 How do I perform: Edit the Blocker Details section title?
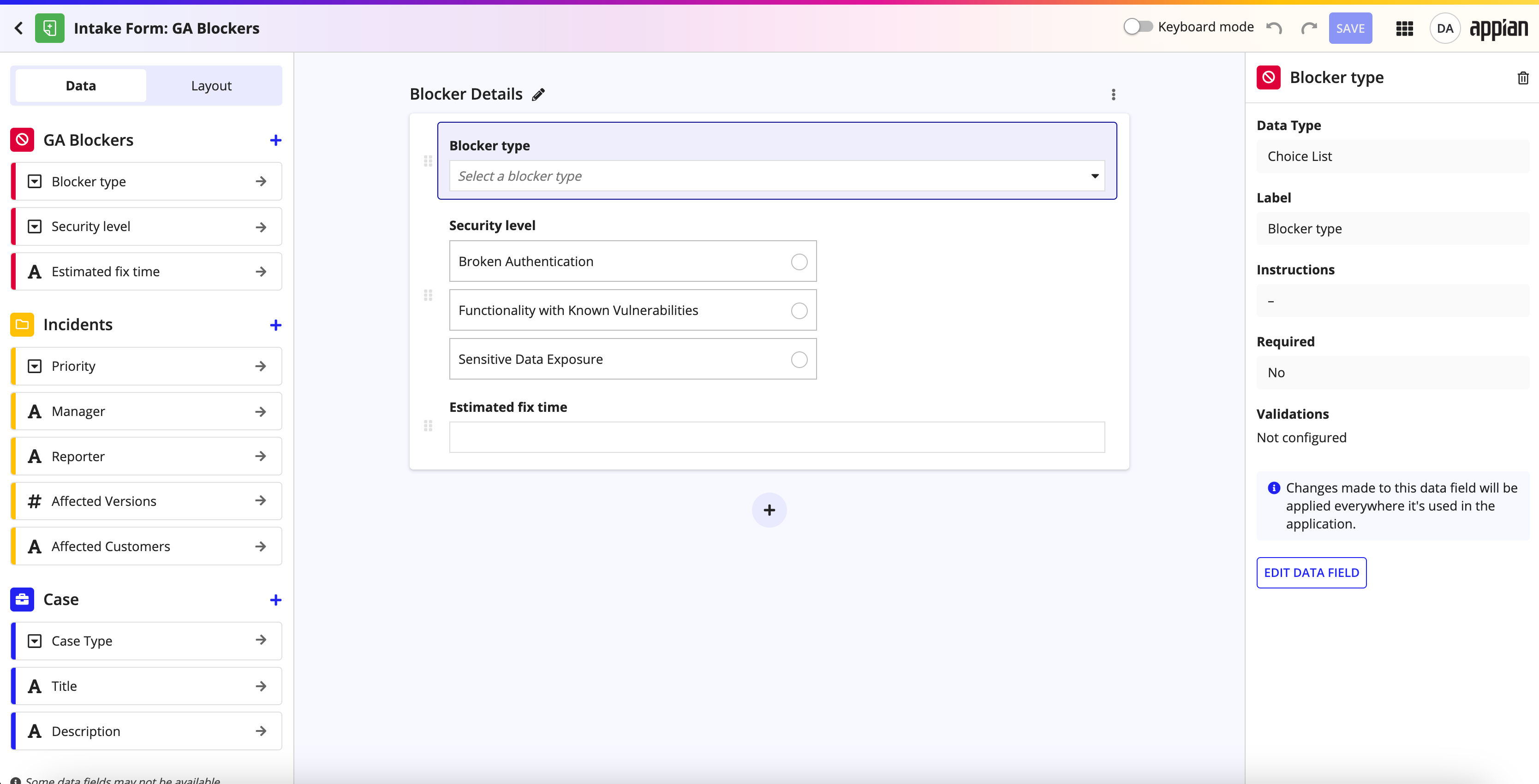(x=538, y=95)
